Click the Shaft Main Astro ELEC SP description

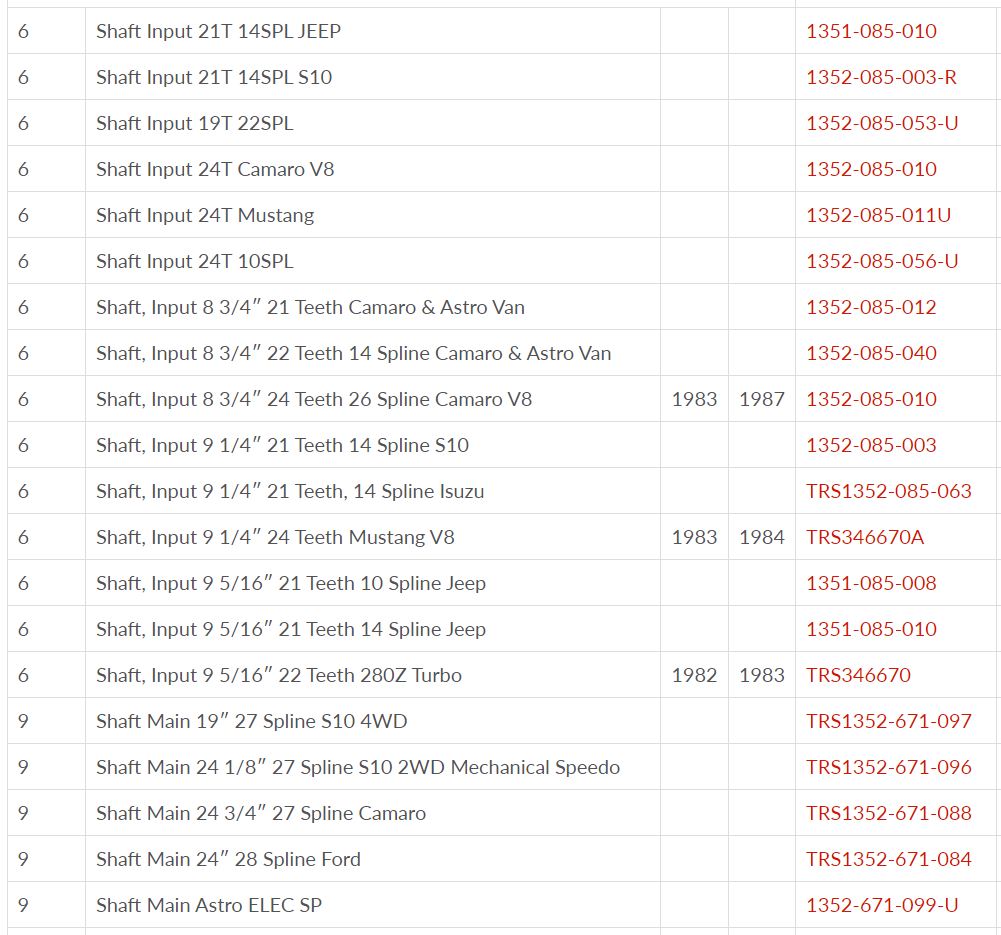point(209,904)
